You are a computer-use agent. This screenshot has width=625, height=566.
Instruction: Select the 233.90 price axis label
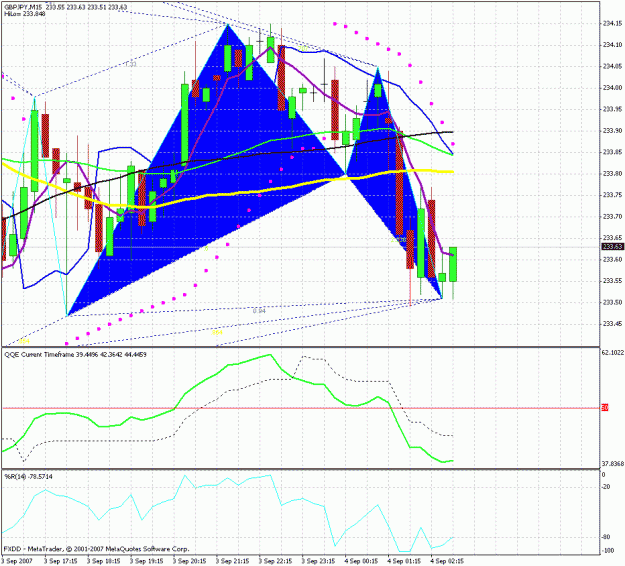[x=612, y=131]
